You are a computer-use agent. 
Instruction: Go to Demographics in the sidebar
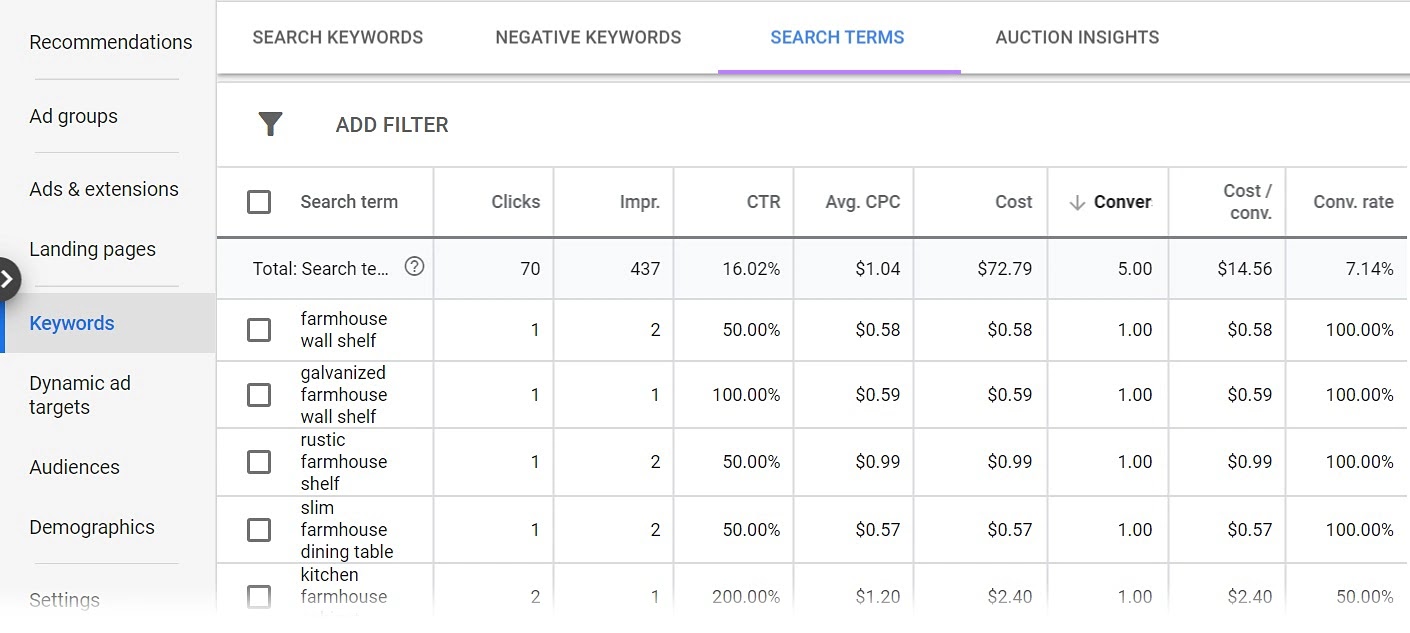pos(92,527)
